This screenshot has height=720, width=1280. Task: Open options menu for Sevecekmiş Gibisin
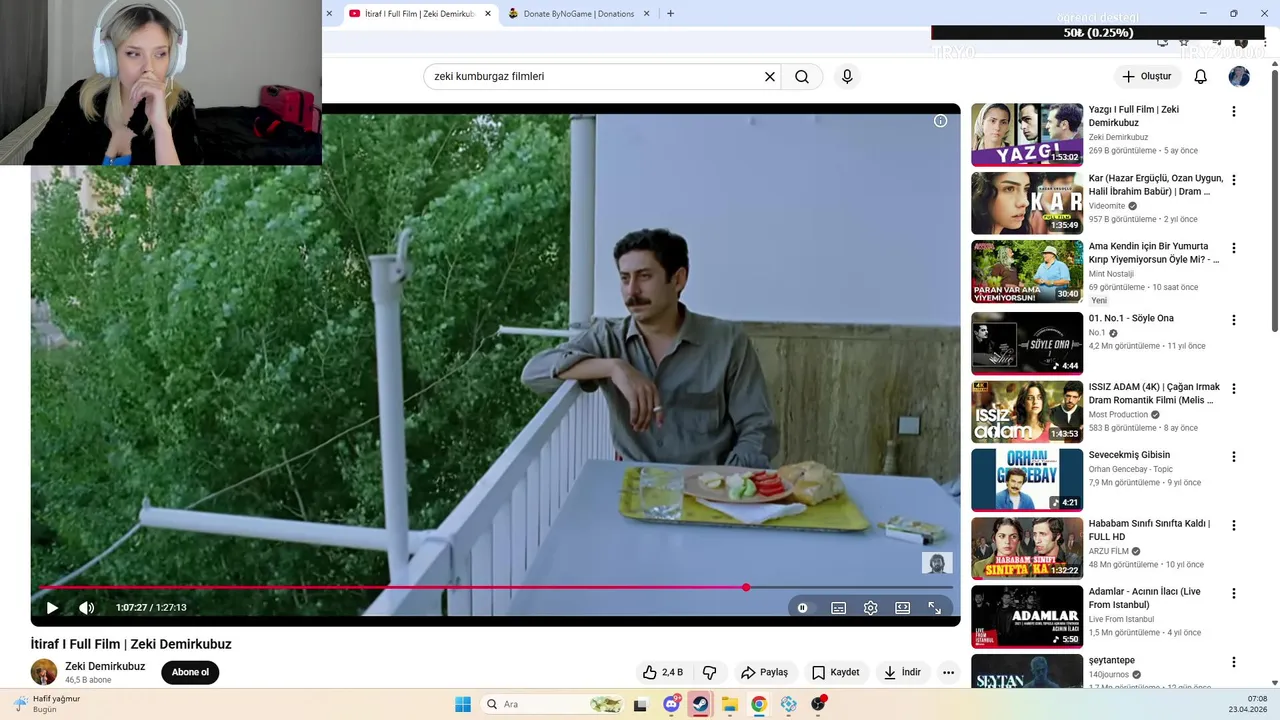(x=1233, y=457)
